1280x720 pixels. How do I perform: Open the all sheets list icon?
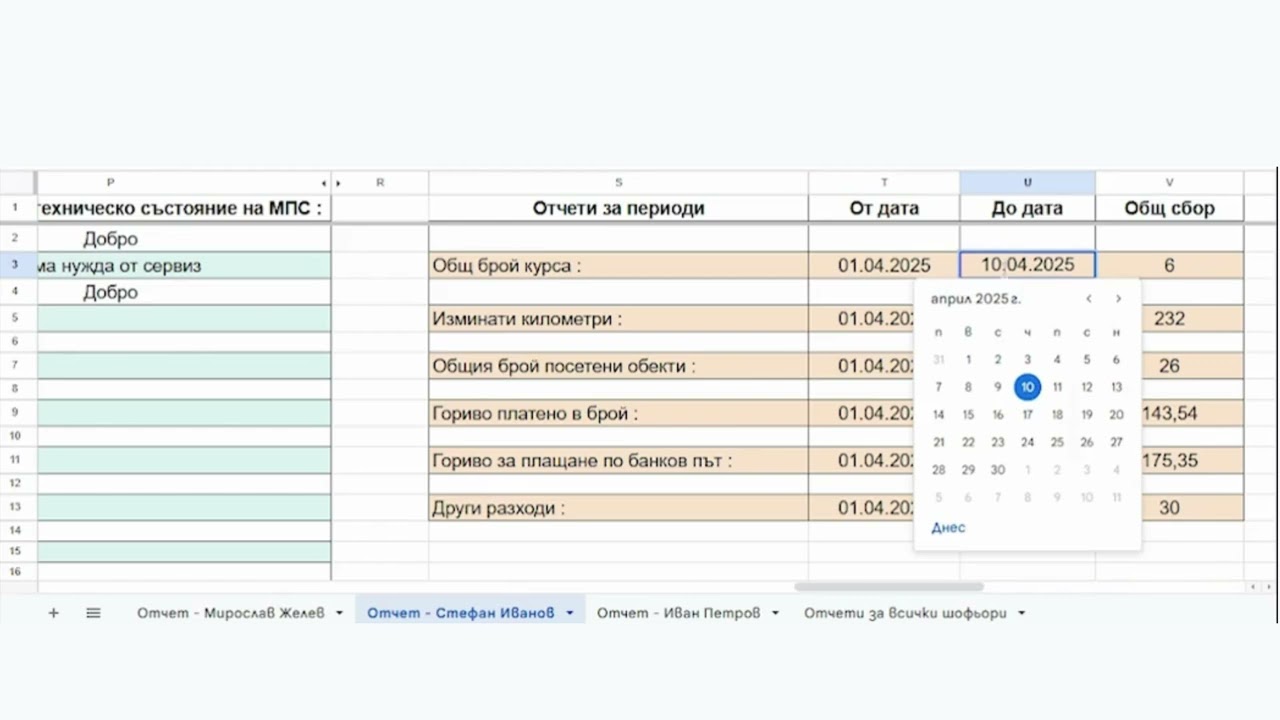(93, 613)
